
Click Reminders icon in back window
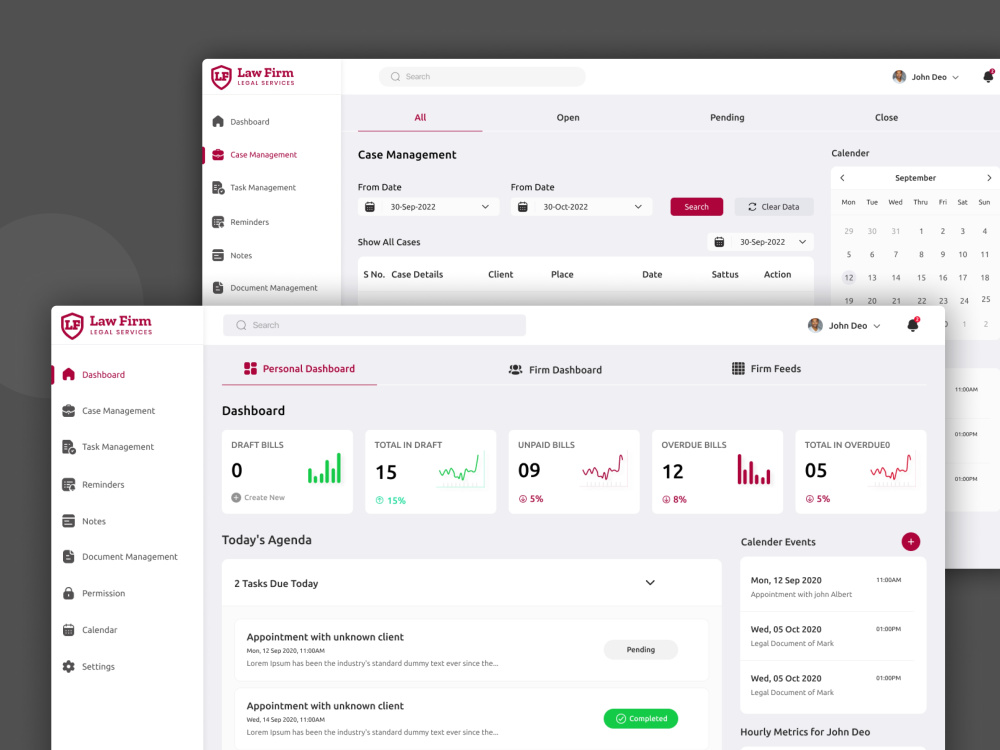pyautogui.click(x=218, y=222)
